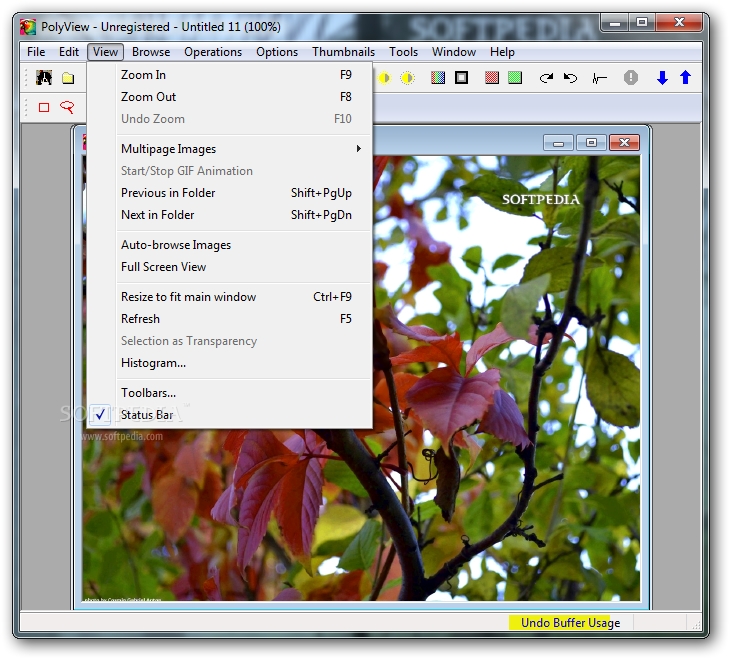Image resolution: width=730 pixels, height=659 pixels.
Task: Open the Thumbnails menu
Action: 344,52
